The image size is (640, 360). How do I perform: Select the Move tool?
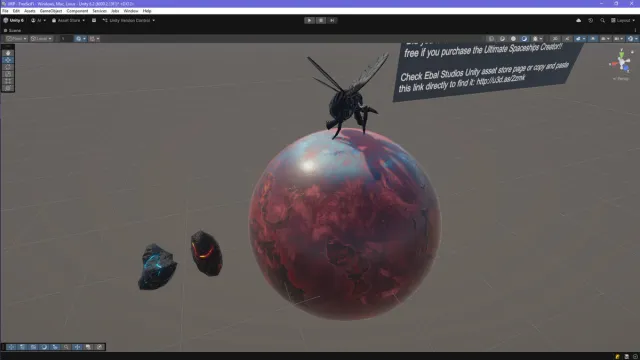[x=8, y=60]
